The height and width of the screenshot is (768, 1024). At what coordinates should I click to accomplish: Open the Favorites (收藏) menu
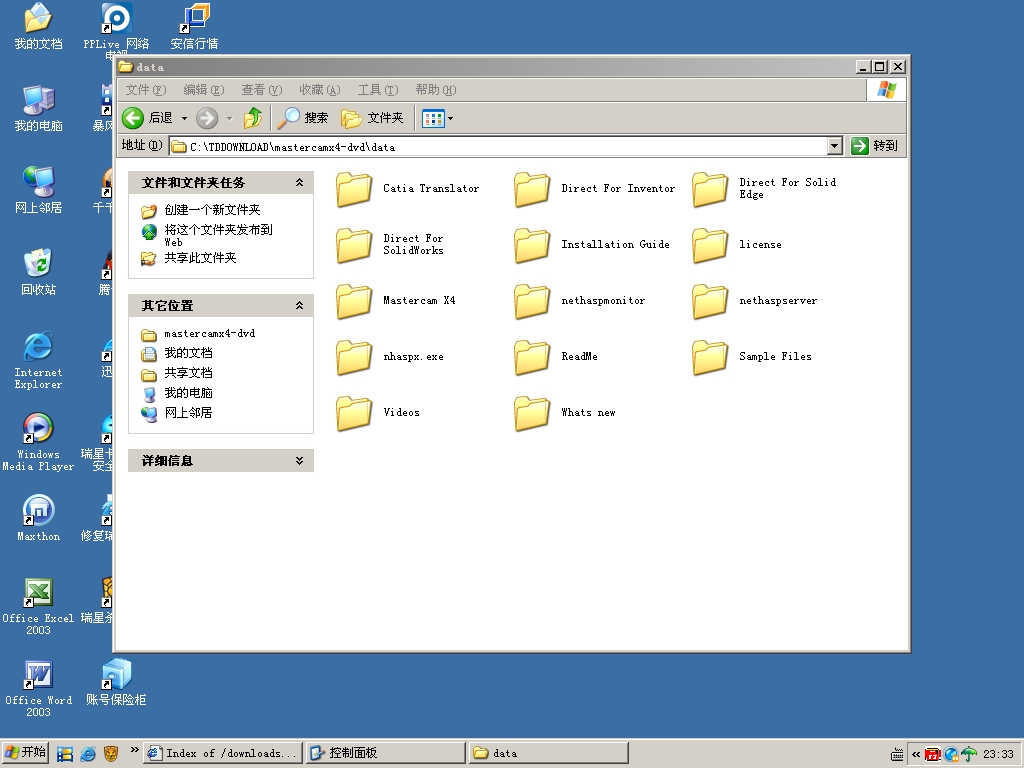pyautogui.click(x=319, y=90)
